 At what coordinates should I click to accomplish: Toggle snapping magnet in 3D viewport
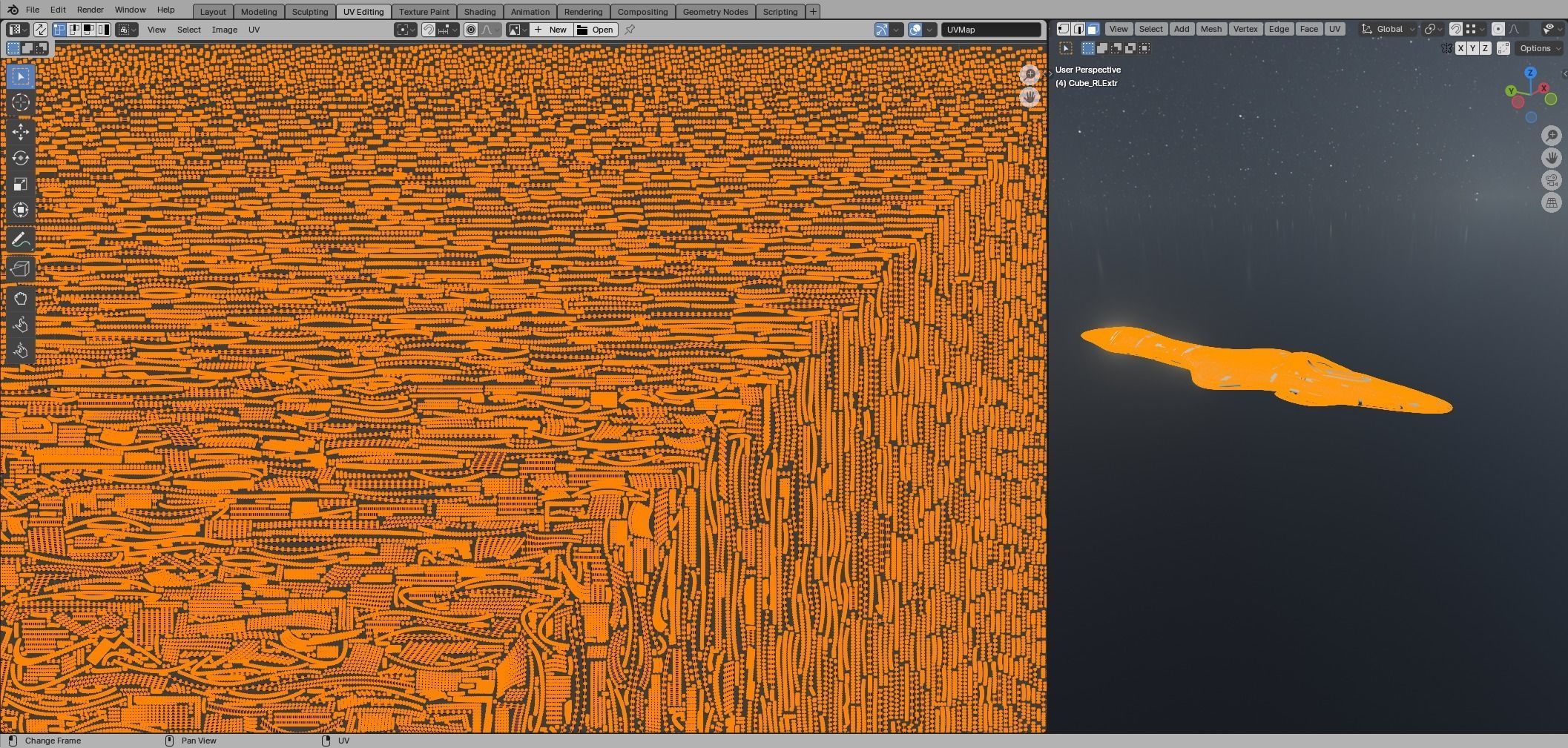pos(1455,29)
